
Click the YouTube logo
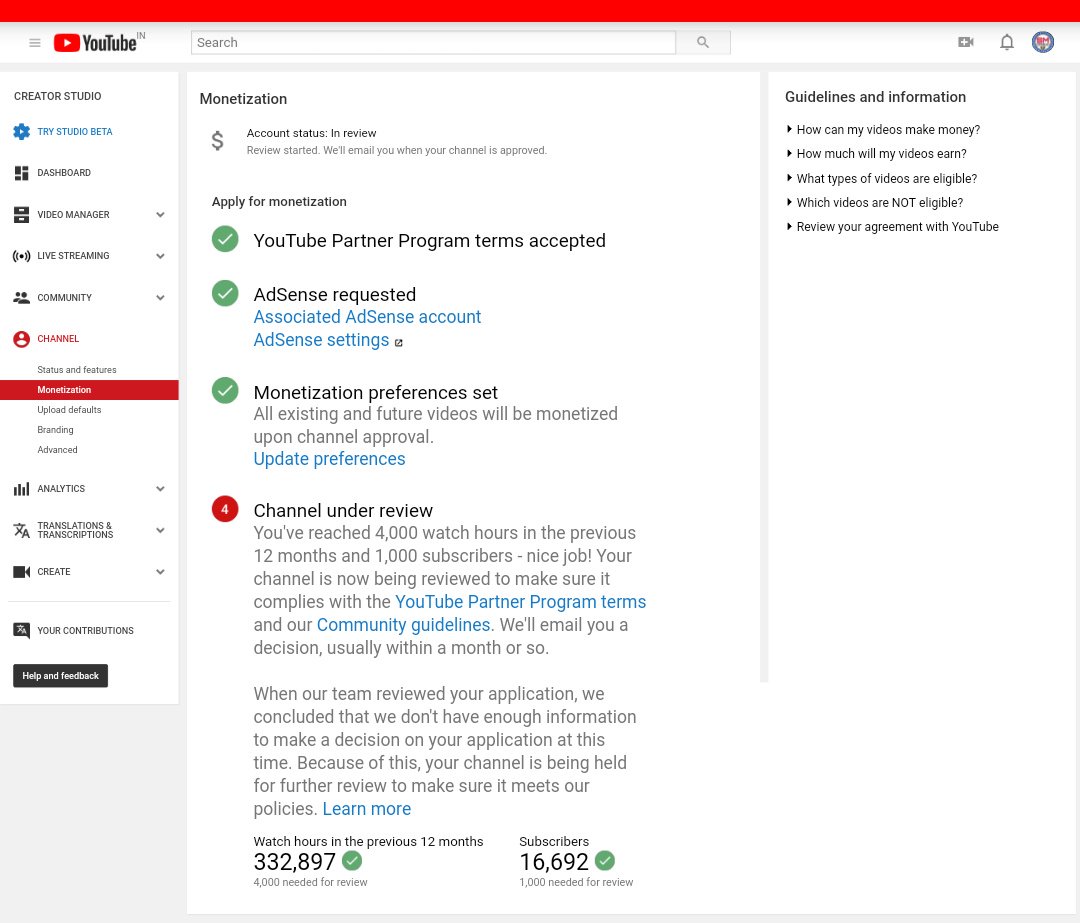(x=96, y=43)
